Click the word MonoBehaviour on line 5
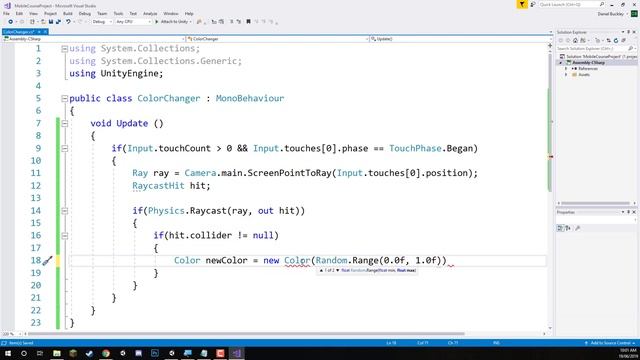 point(250,98)
